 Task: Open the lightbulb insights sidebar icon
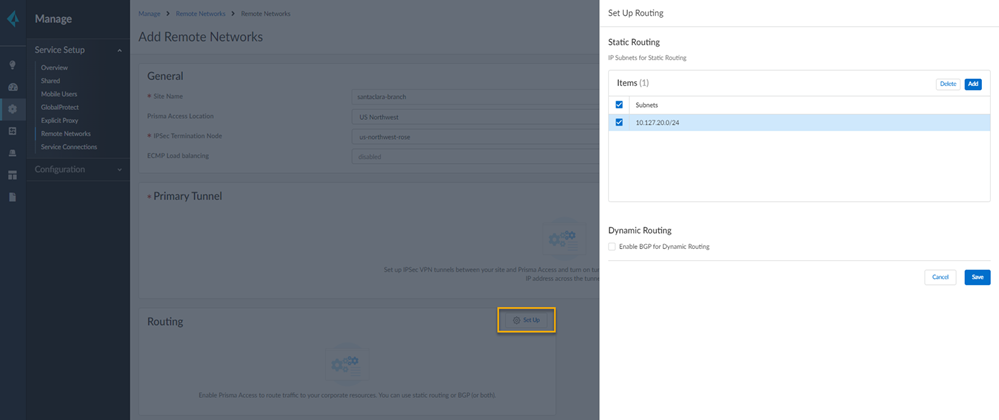coord(13,65)
